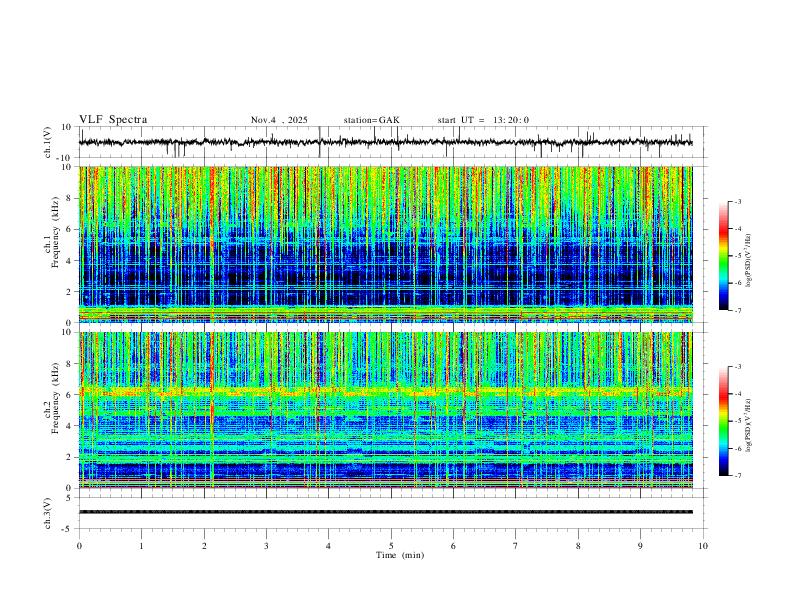Viewport: 792px width, 612px height.
Task: Click the ch.2 'Frequency (kHz)' axis label
Action: pos(56,397)
